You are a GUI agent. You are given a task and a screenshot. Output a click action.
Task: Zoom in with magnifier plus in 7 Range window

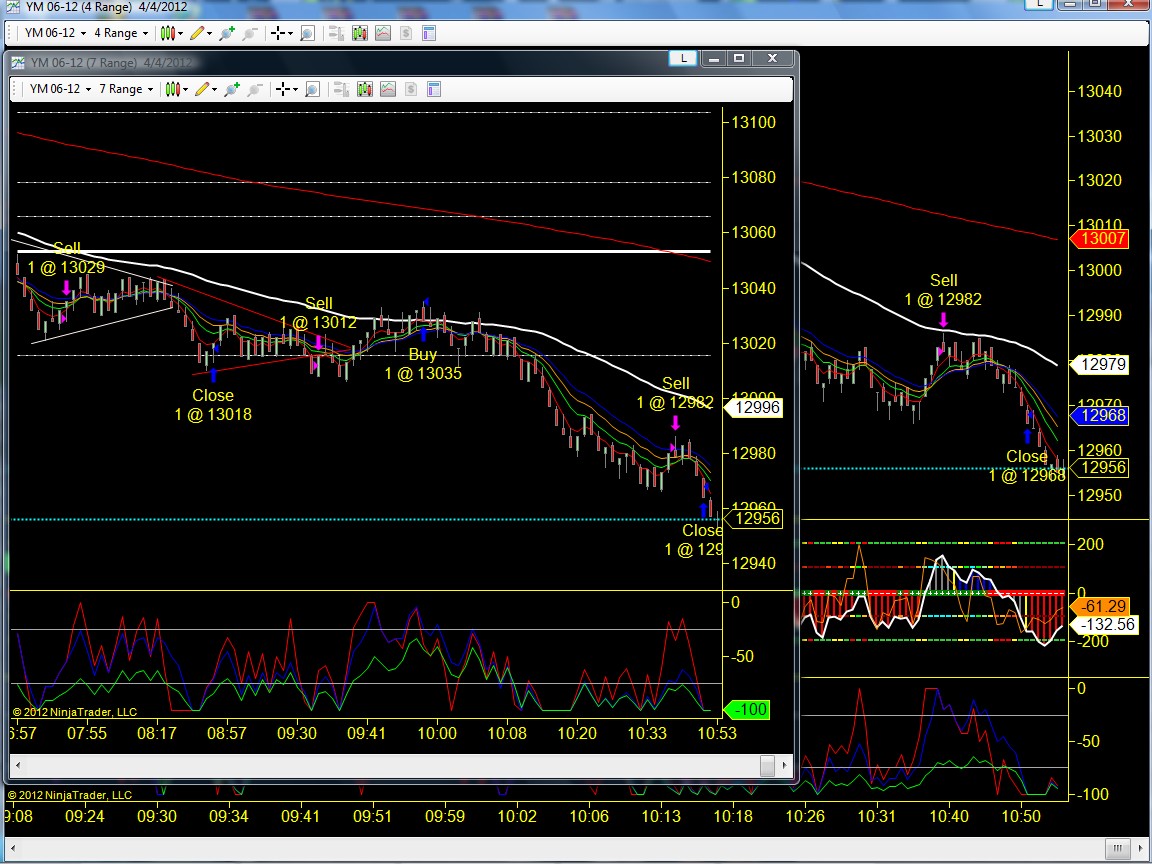tap(232, 89)
